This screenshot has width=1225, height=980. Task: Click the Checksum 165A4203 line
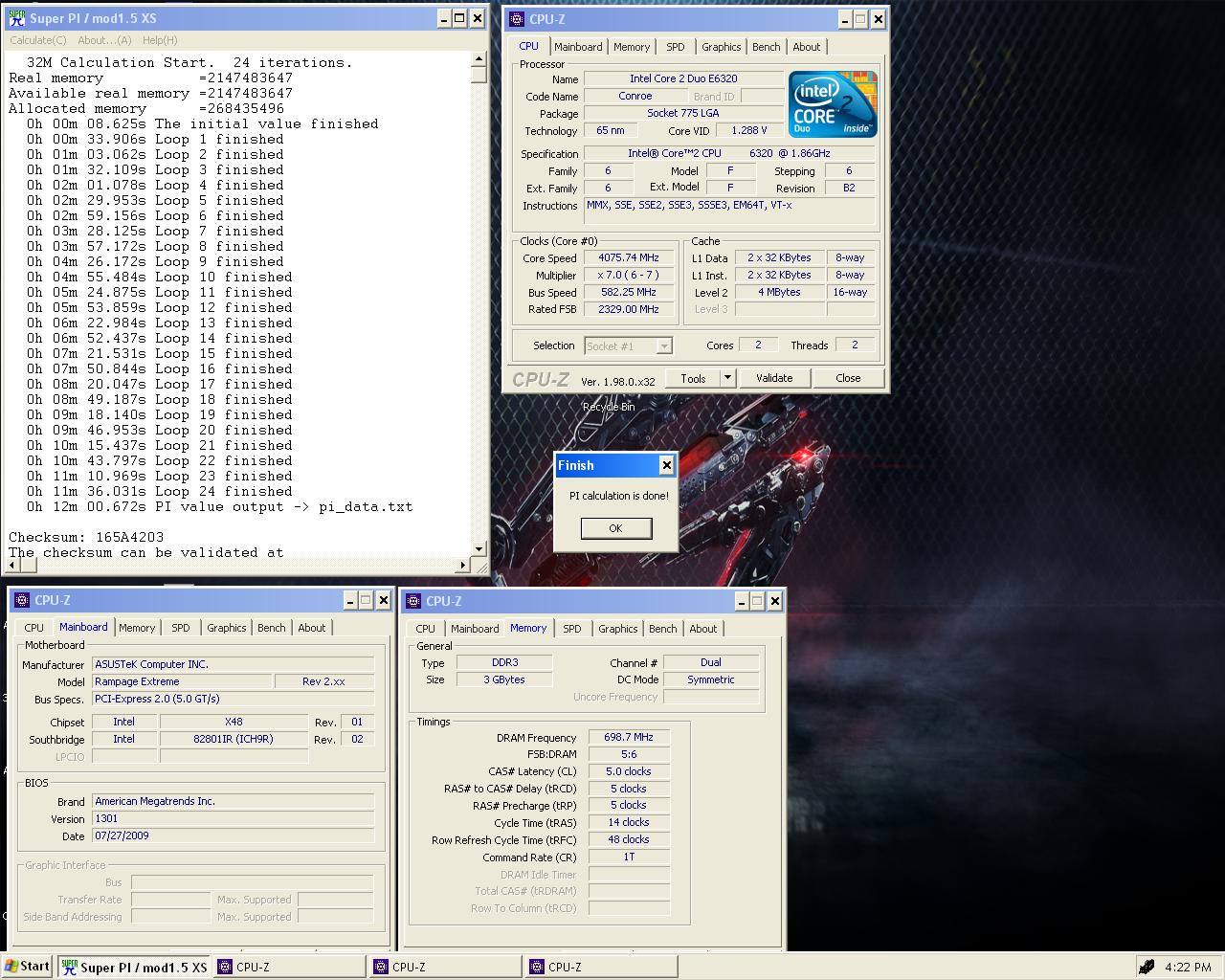pos(86,537)
